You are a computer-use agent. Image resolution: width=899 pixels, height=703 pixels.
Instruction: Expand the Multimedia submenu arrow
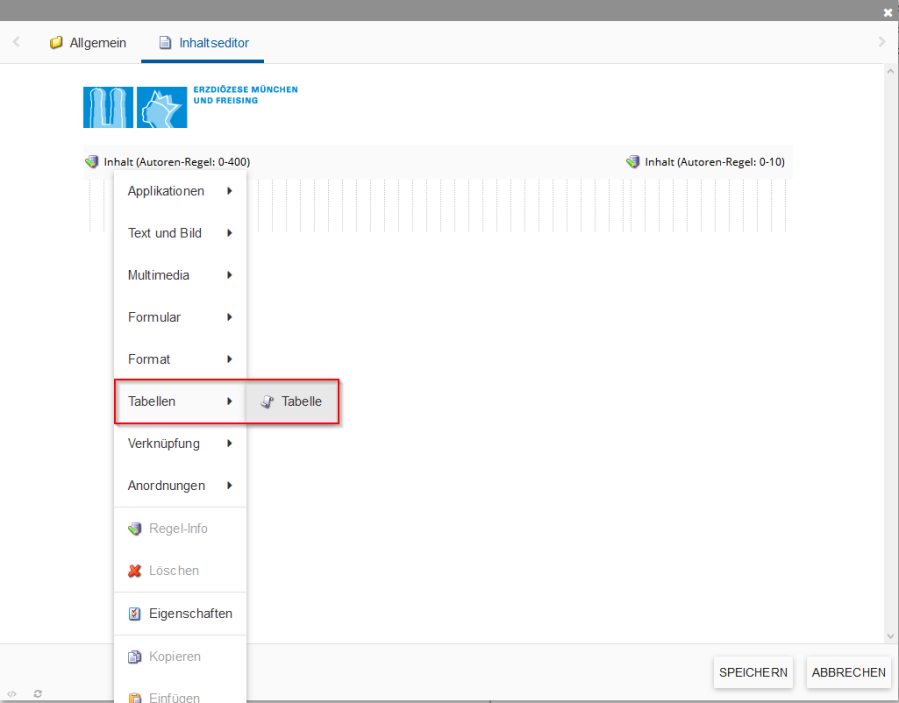pos(229,275)
